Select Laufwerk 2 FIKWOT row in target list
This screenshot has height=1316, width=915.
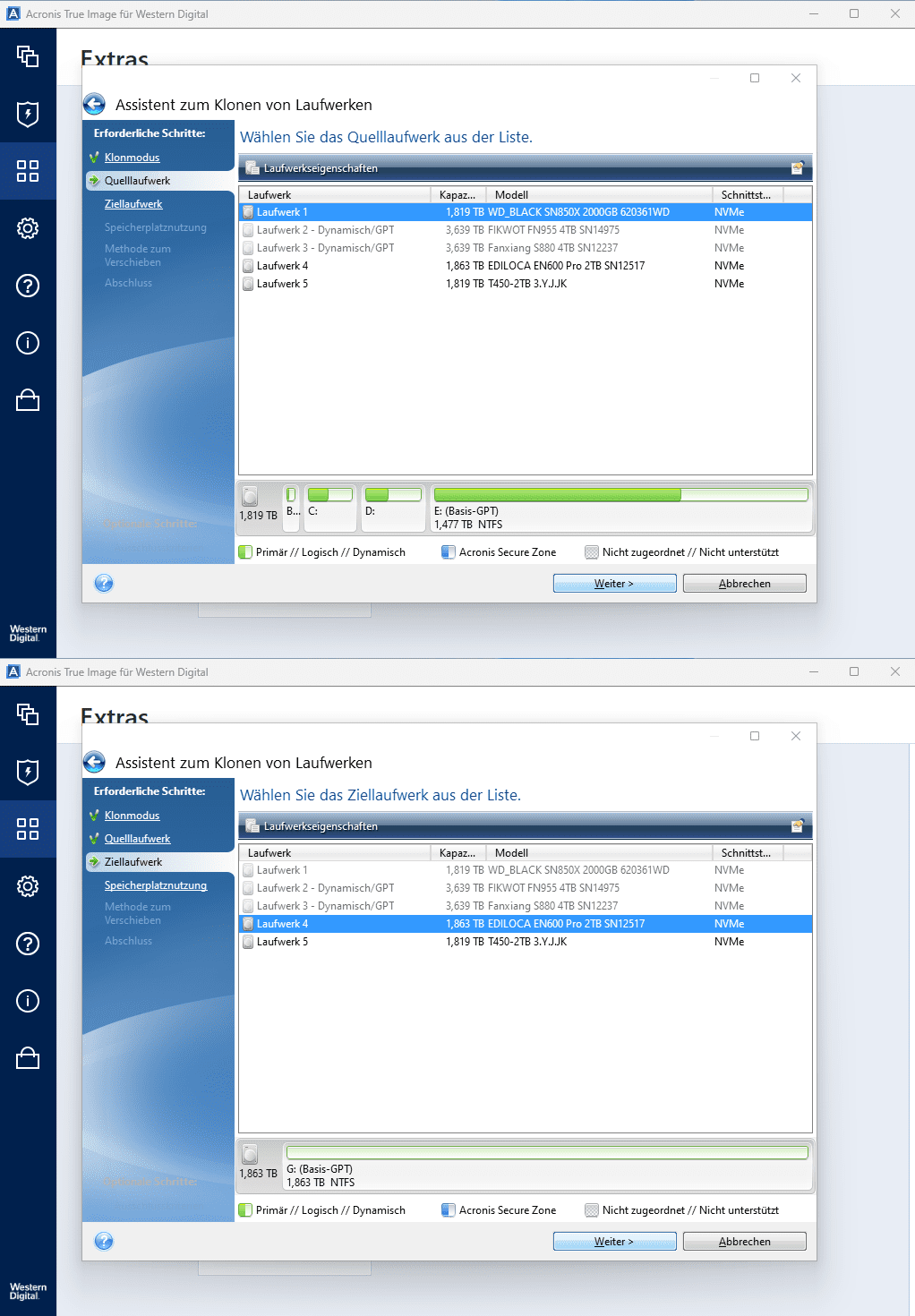(526, 888)
